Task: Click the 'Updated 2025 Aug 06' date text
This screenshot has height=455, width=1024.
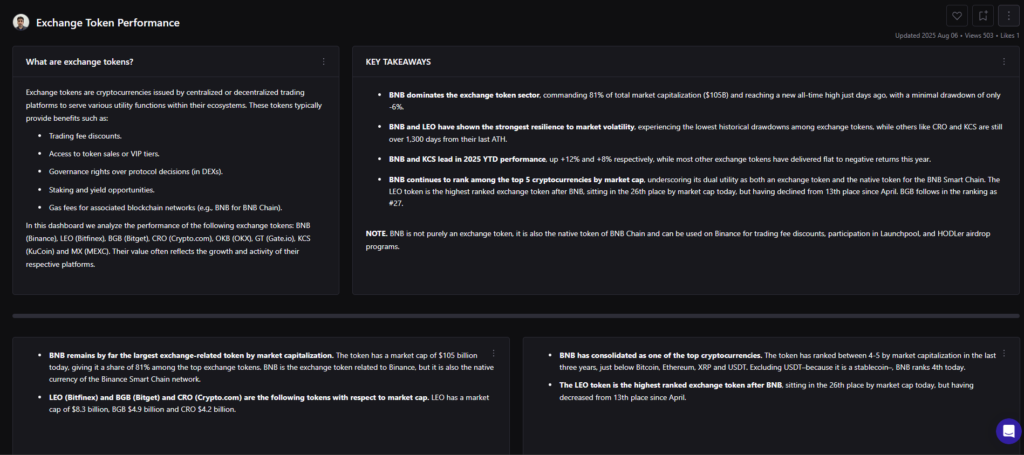Action: (927, 36)
